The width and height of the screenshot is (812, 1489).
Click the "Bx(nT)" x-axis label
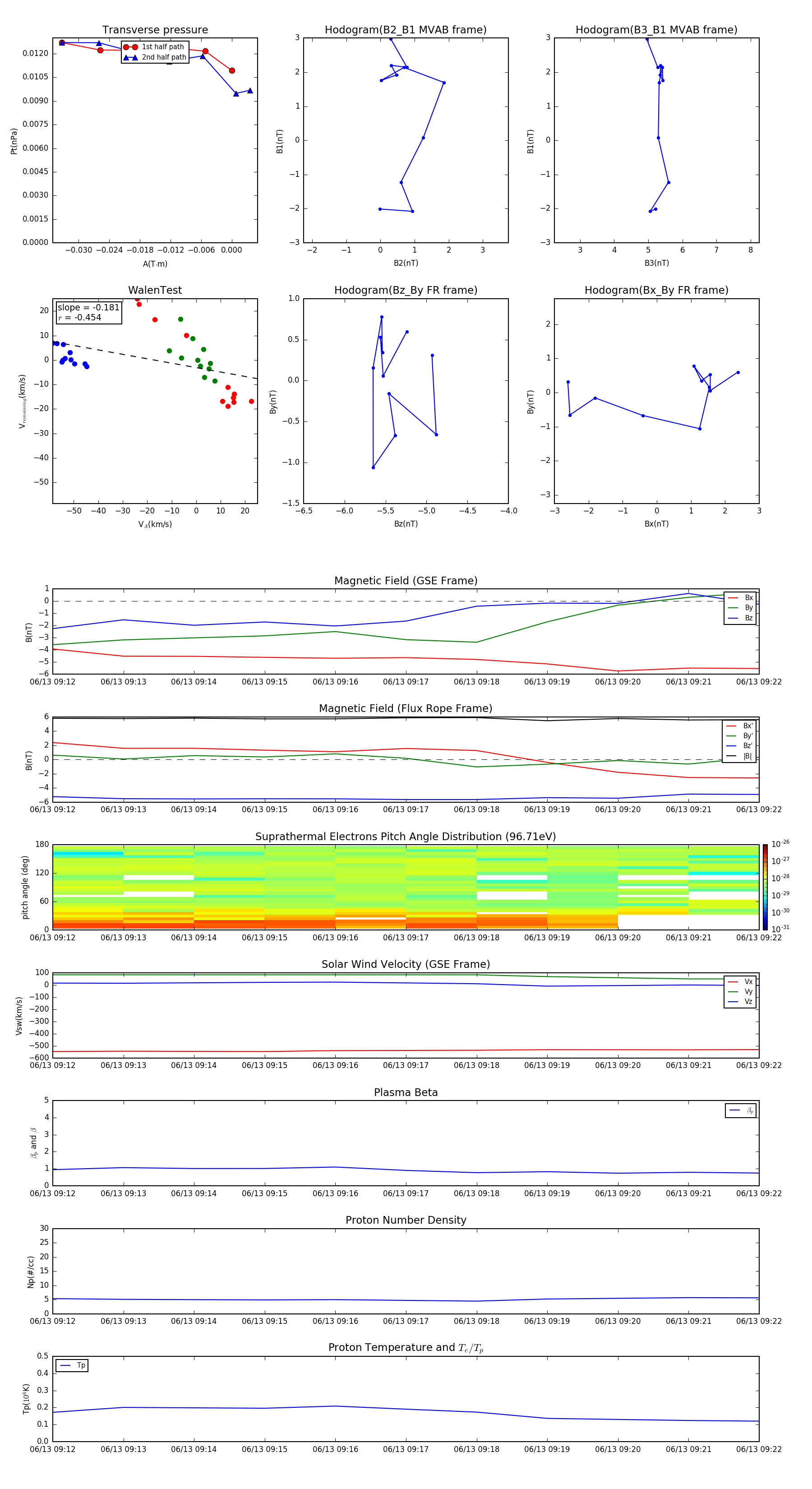(656, 524)
